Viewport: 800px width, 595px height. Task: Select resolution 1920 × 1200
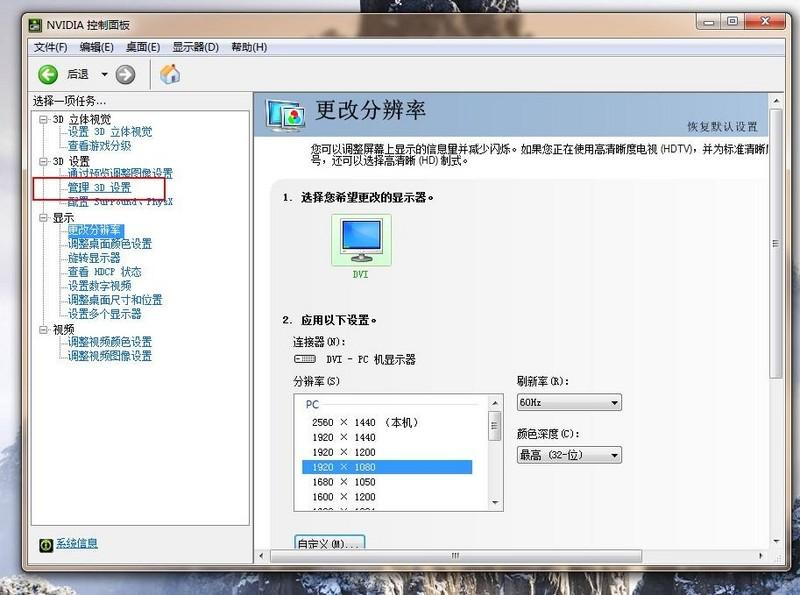[343, 452]
